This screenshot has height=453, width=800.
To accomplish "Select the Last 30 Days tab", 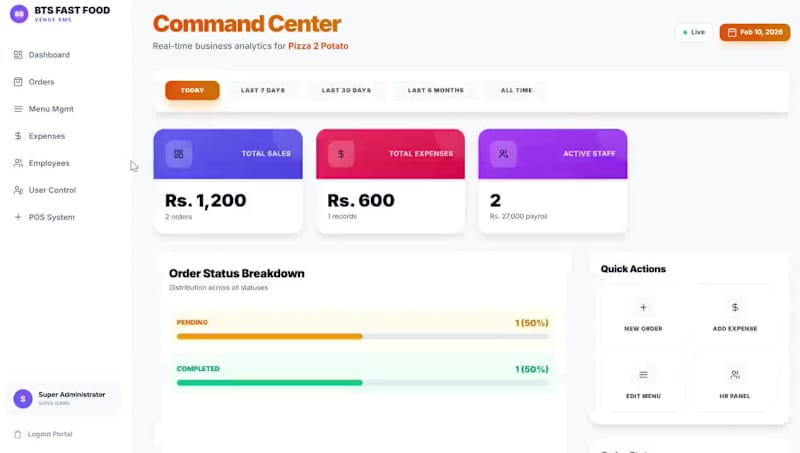I will (346, 90).
